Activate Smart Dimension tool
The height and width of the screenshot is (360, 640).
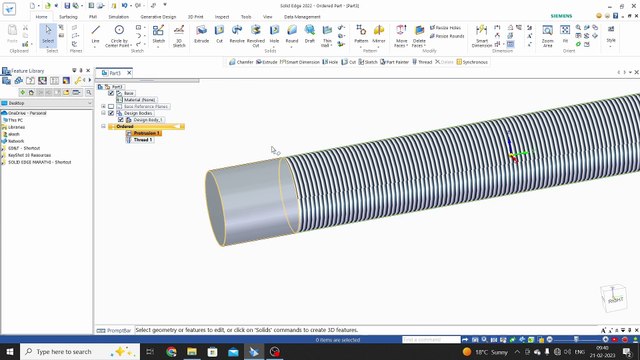click(482, 36)
